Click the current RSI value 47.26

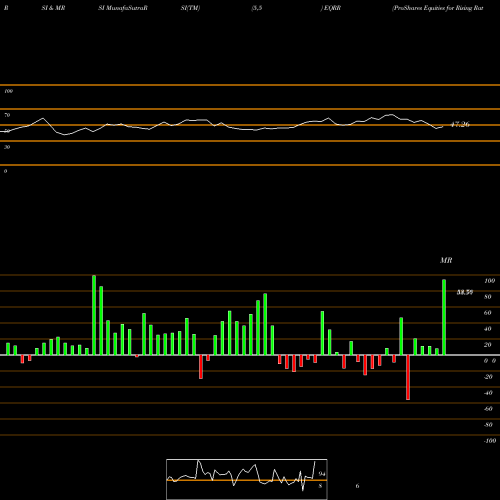click(x=460, y=124)
